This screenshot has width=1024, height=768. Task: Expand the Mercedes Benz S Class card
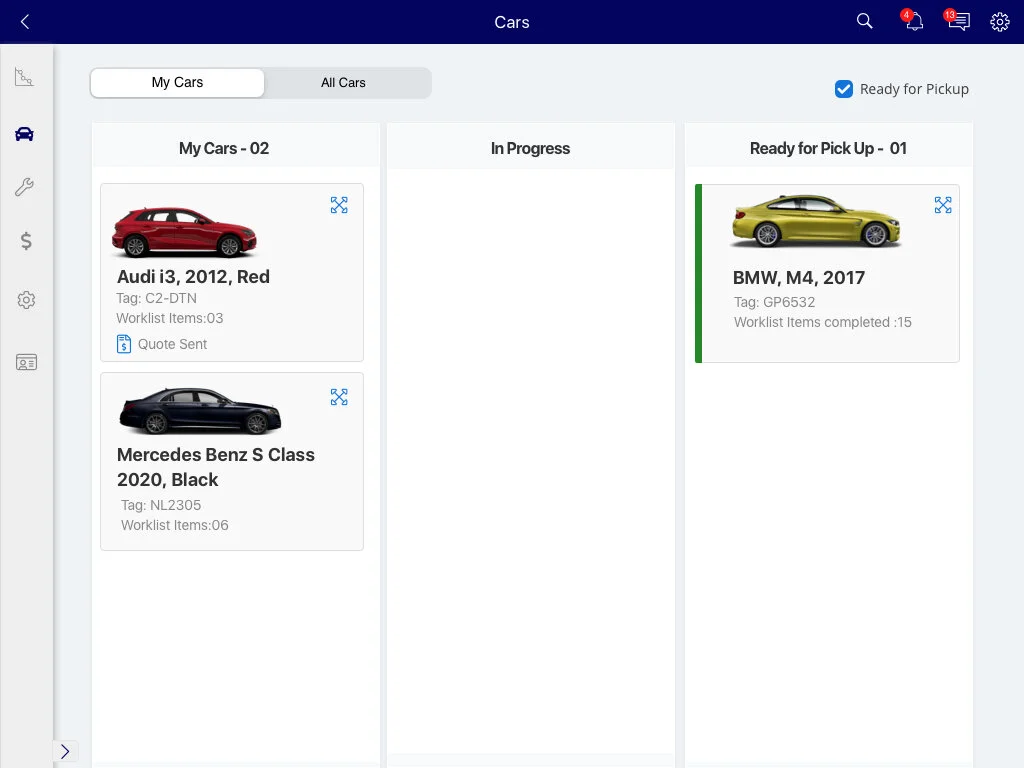pos(339,397)
